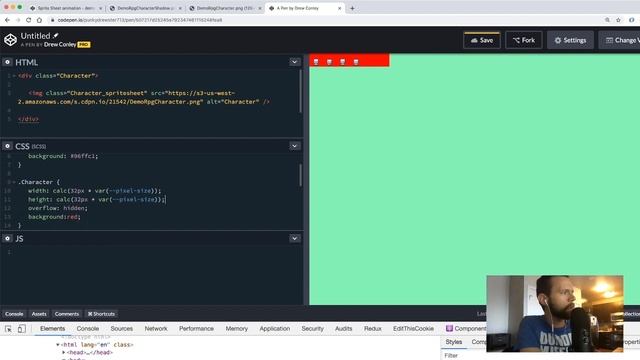640x360 pixels.
Task: Click 'background:red;' line in CSS editor
Action: click(54, 217)
